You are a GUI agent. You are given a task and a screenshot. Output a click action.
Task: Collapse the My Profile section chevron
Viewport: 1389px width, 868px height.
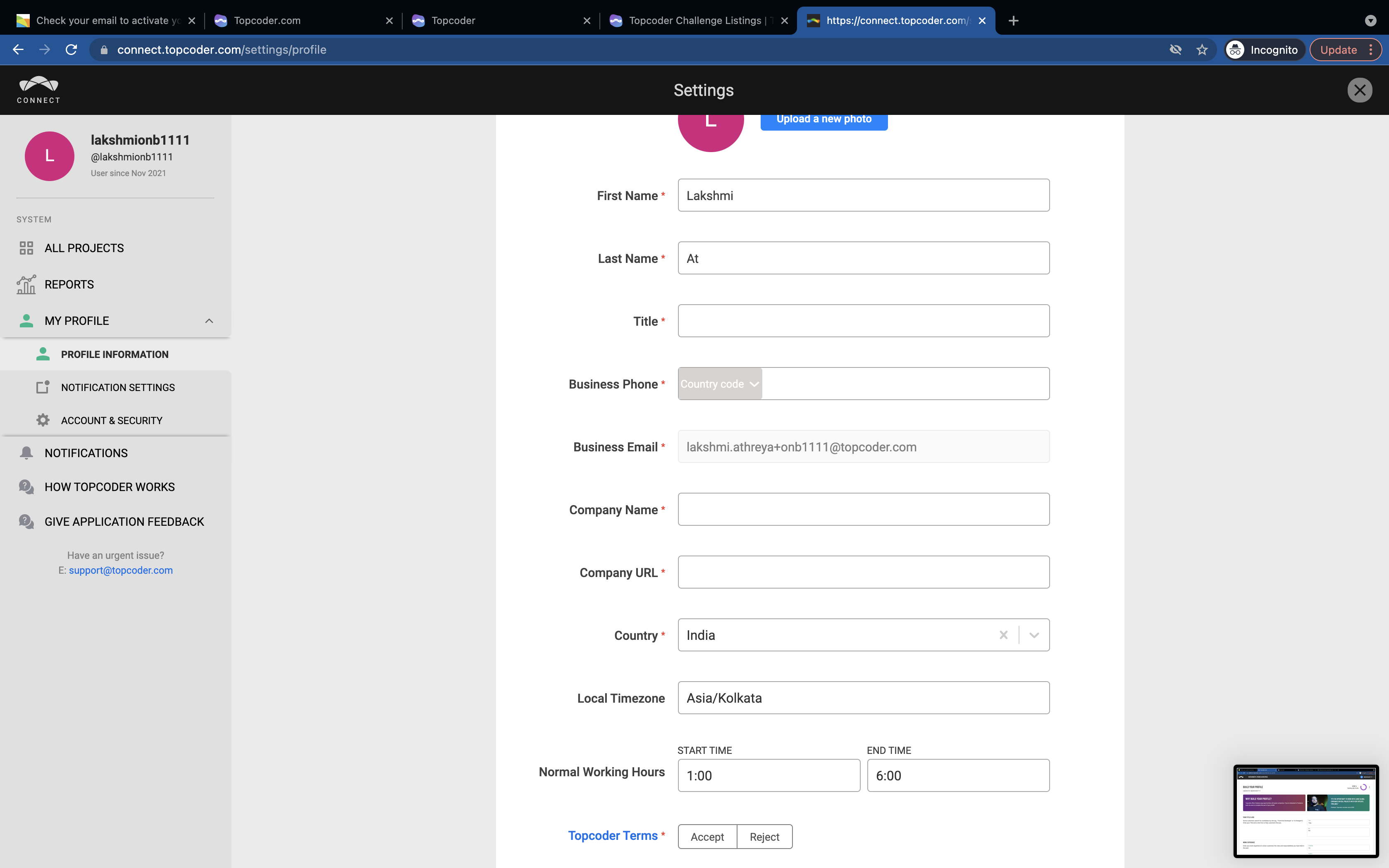(209, 321)
